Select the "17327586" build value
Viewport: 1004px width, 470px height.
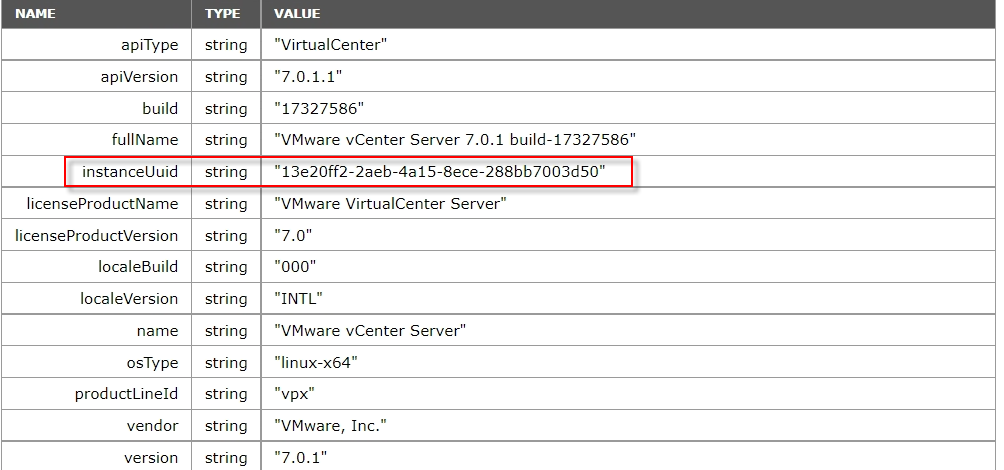click(x=319, y=108)
